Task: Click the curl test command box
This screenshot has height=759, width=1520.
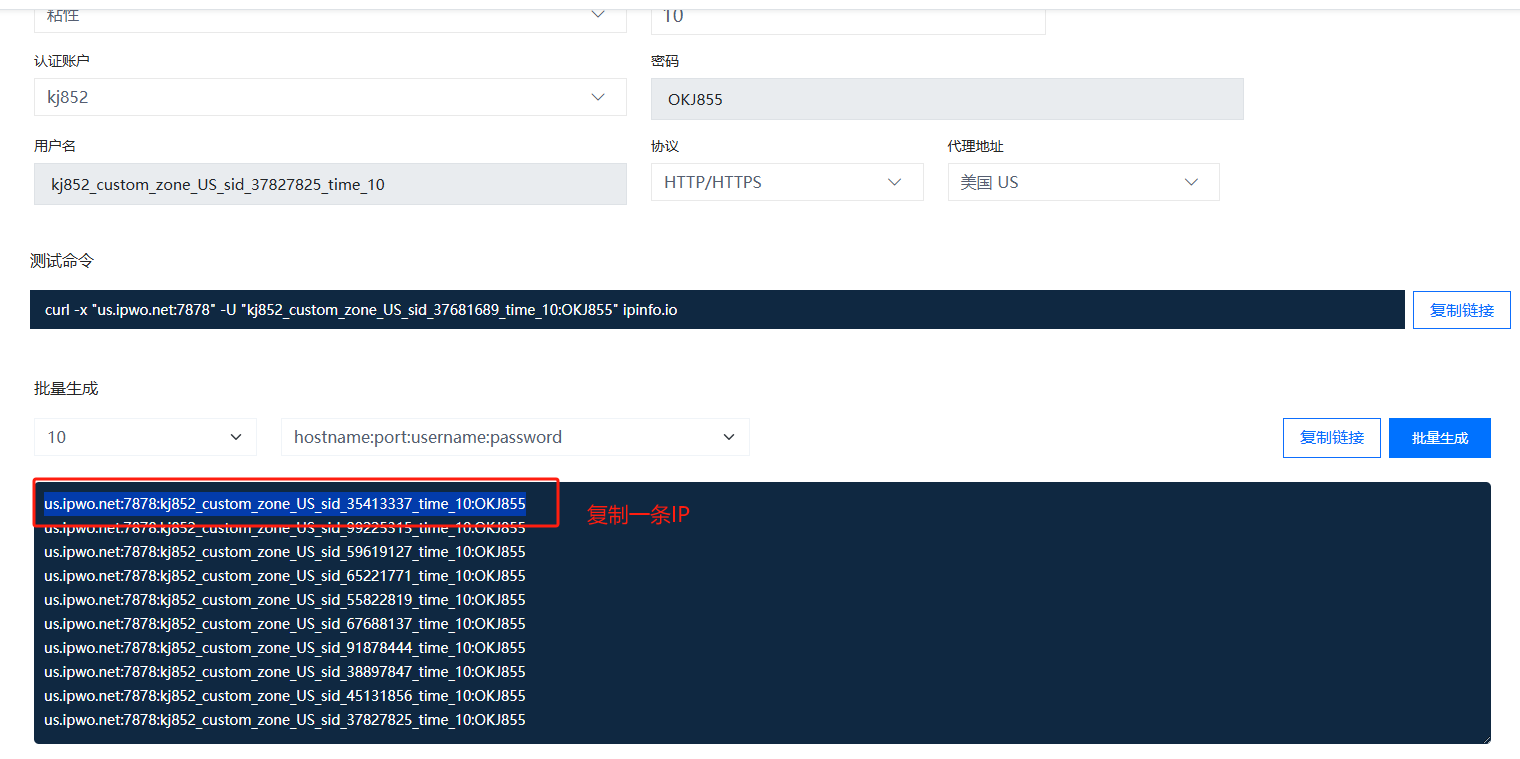Action: click(716, 310)
